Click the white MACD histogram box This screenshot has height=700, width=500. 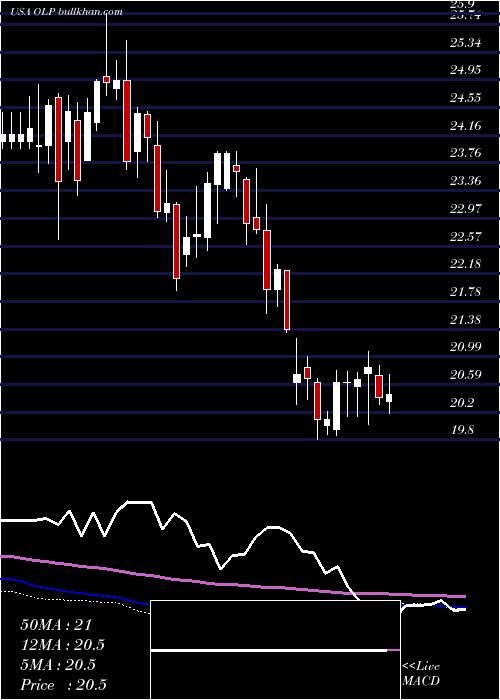tap(275, 650)
